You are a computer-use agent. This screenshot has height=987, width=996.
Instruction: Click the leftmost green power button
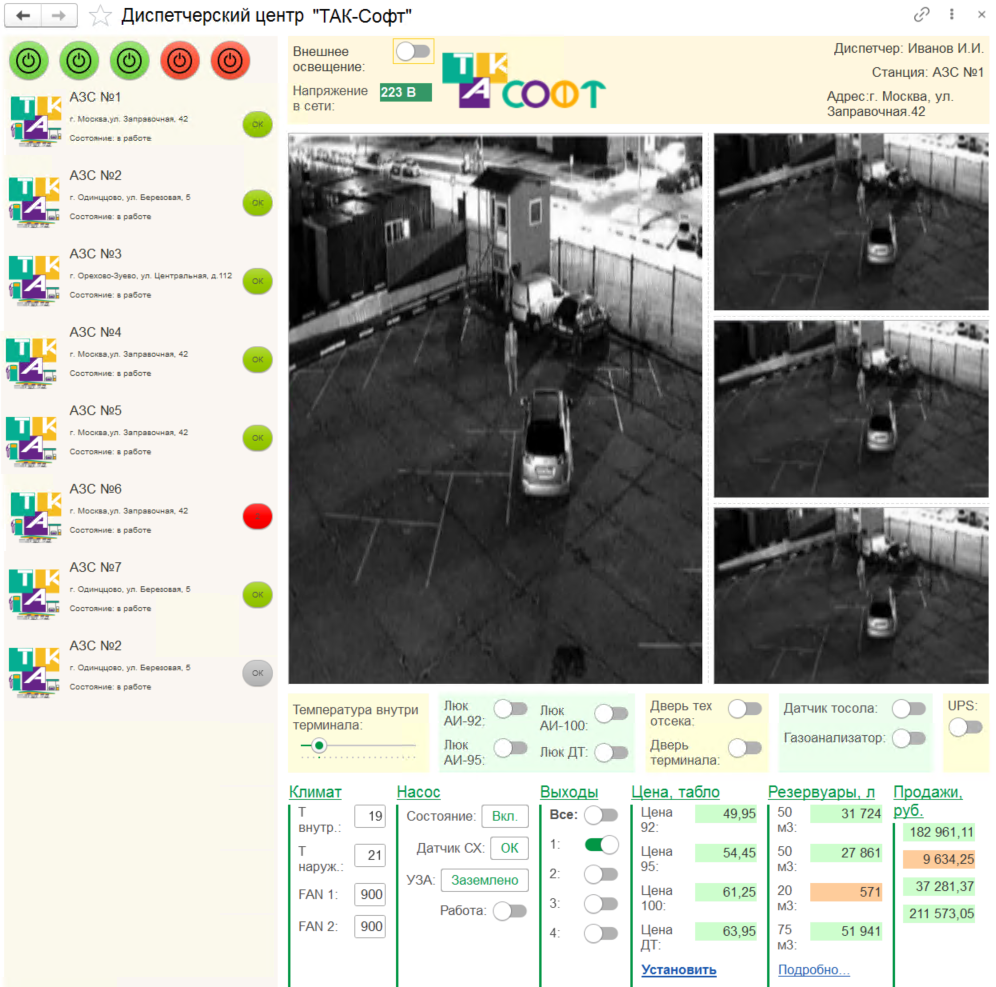(x=29, y=61)
